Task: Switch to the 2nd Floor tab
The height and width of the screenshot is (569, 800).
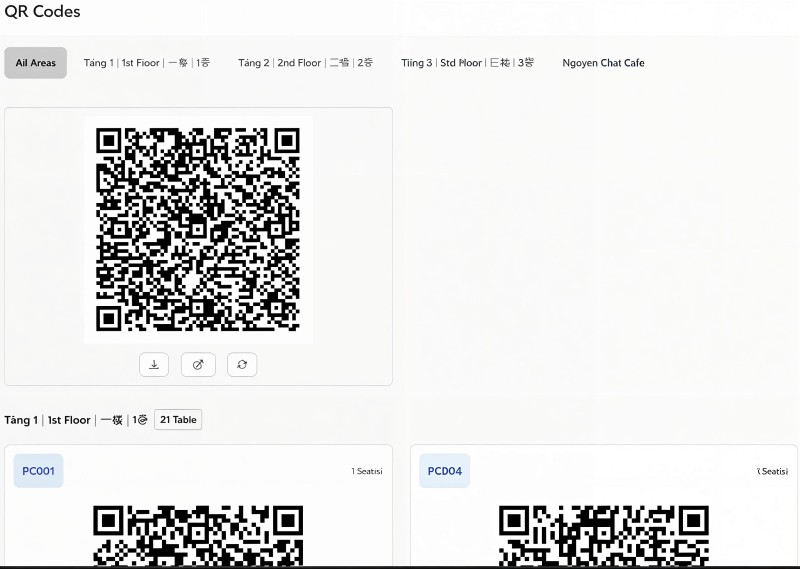Action: [305, 63]
